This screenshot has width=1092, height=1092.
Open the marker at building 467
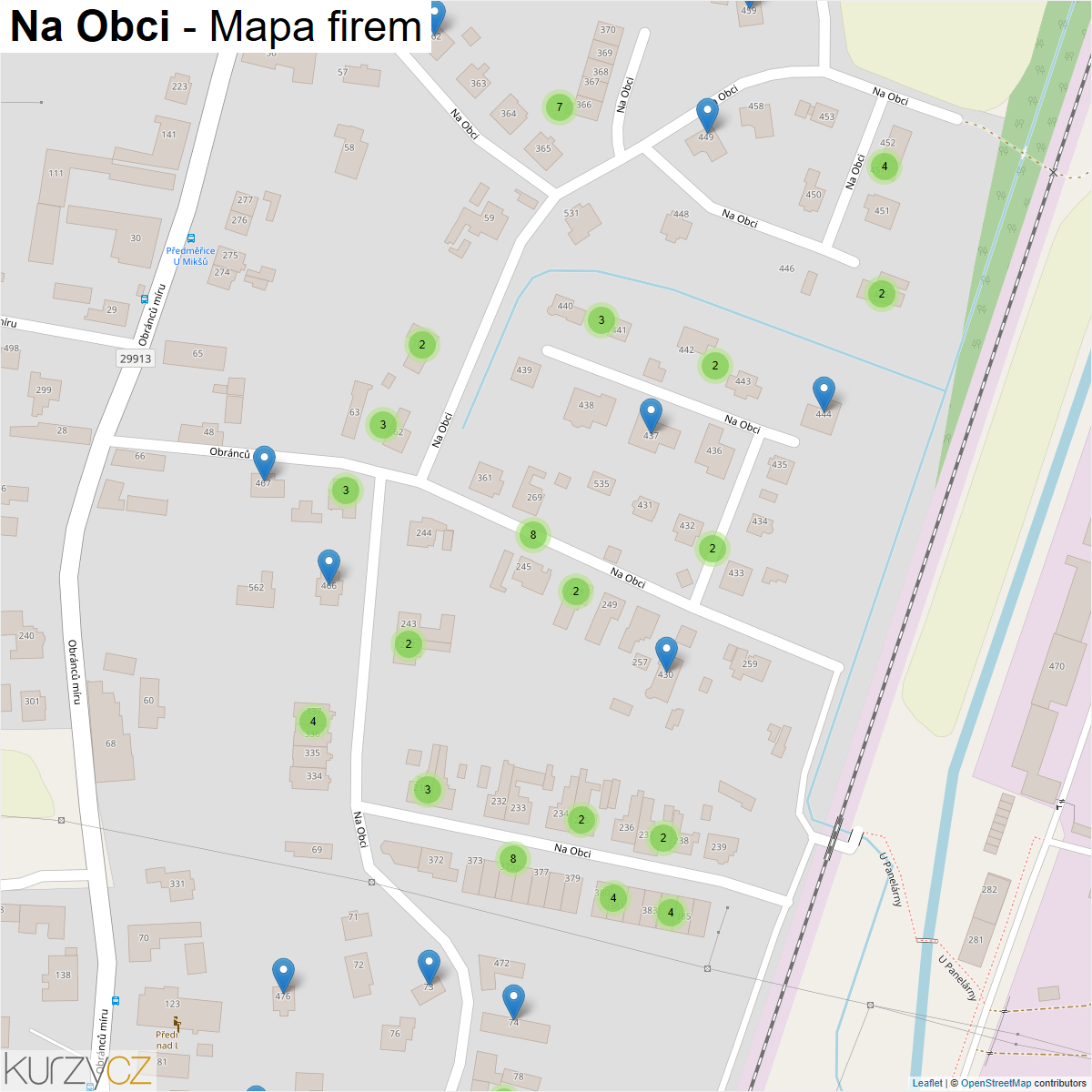pos(264,464)
